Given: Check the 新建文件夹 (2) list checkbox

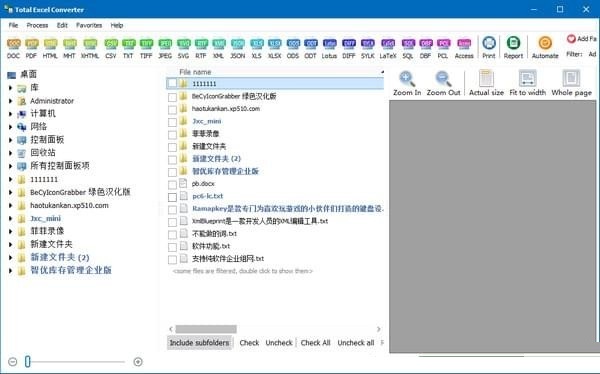Looking at the screenshot, I should 172,160.
